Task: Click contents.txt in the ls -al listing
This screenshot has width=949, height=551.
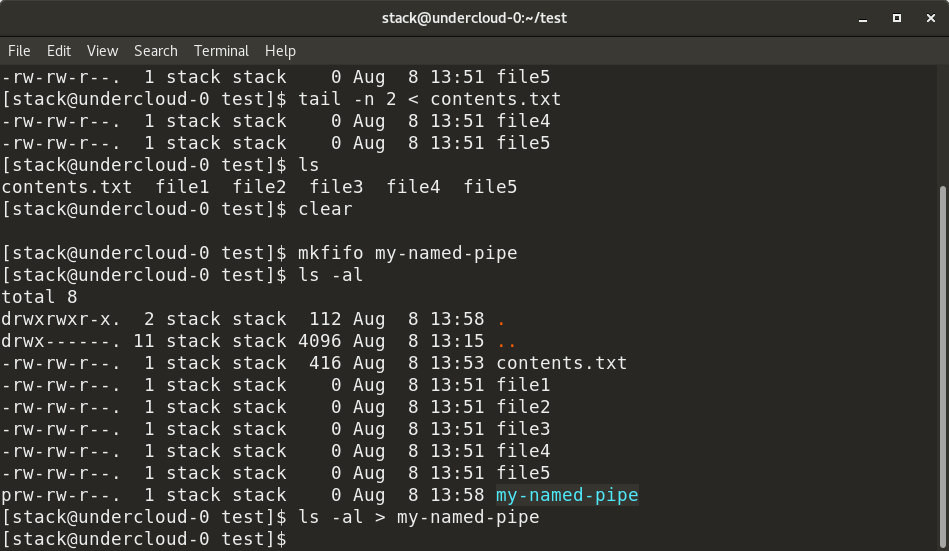Action: 561,363
